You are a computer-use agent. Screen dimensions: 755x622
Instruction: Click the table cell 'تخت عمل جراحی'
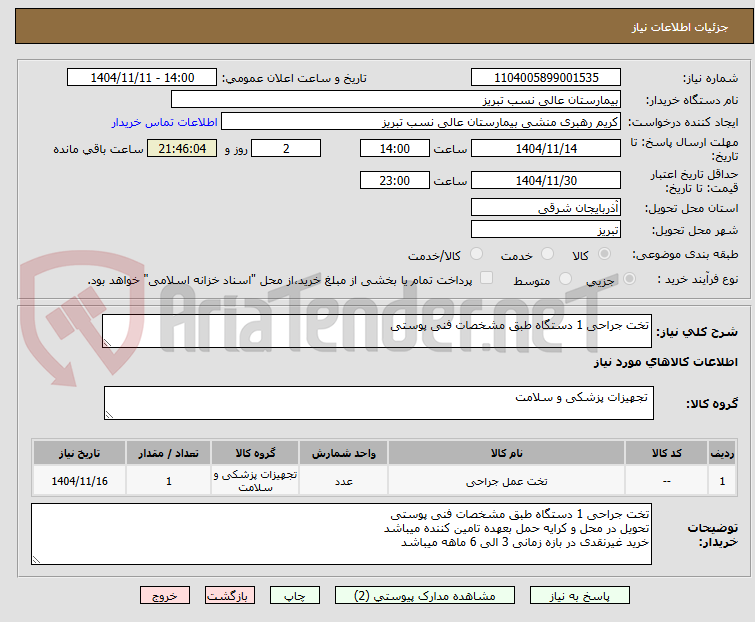pyautogui.click(x=507, y=481)
